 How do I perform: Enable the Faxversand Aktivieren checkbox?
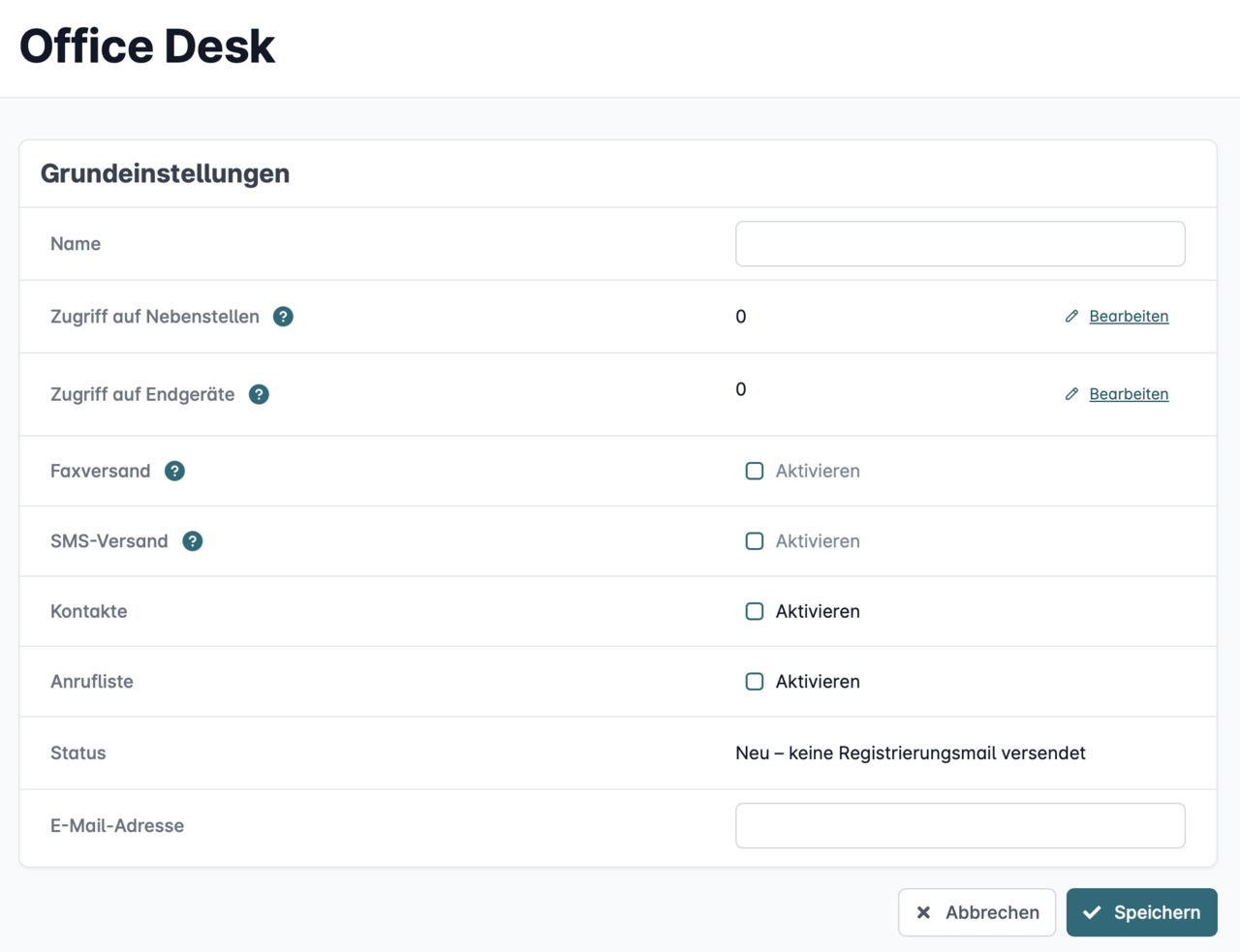pyautogui.click(x=755, y=471)
